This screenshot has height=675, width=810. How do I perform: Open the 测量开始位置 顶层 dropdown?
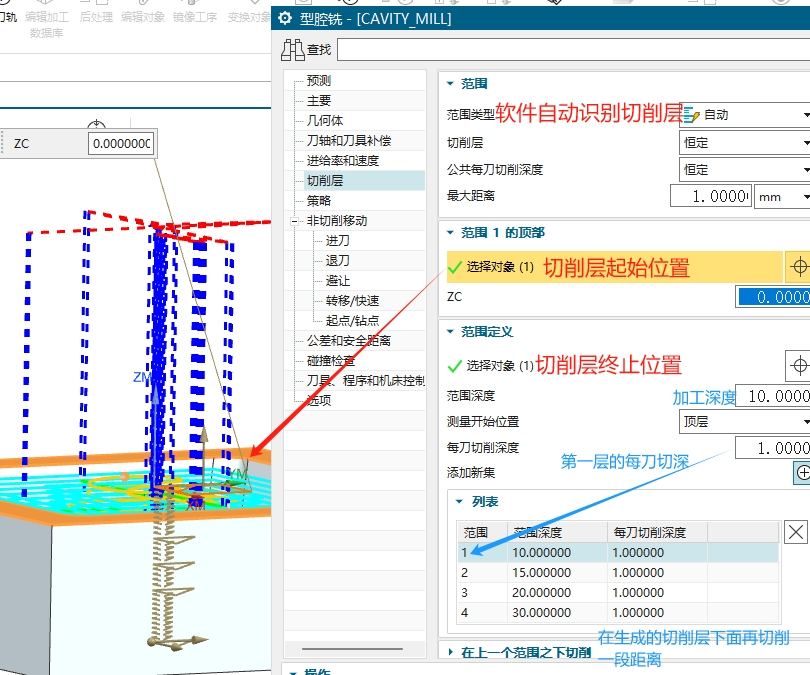744,422
